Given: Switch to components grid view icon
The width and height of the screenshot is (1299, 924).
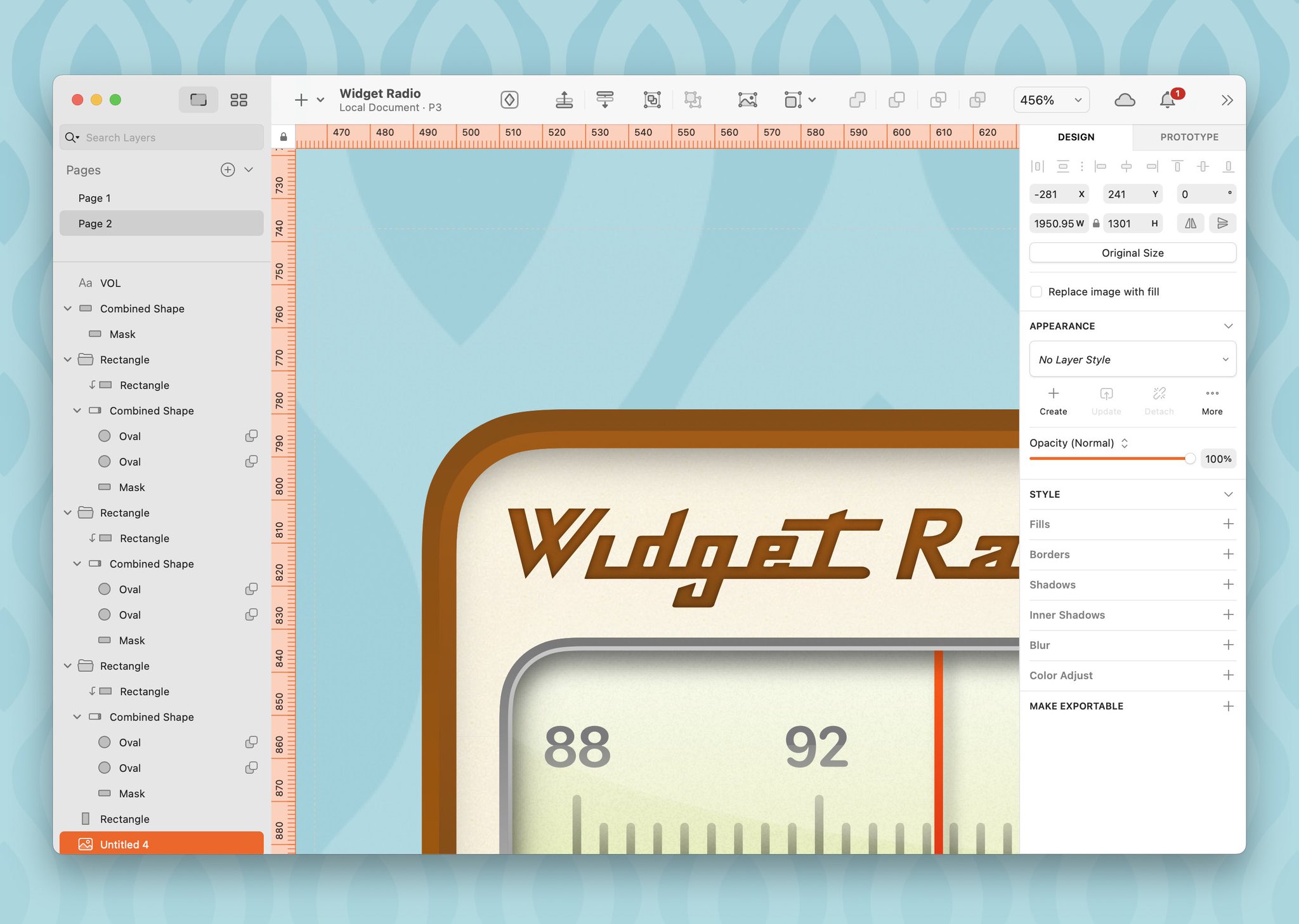Looking at the screenshot, I should [x=238, y=100].
